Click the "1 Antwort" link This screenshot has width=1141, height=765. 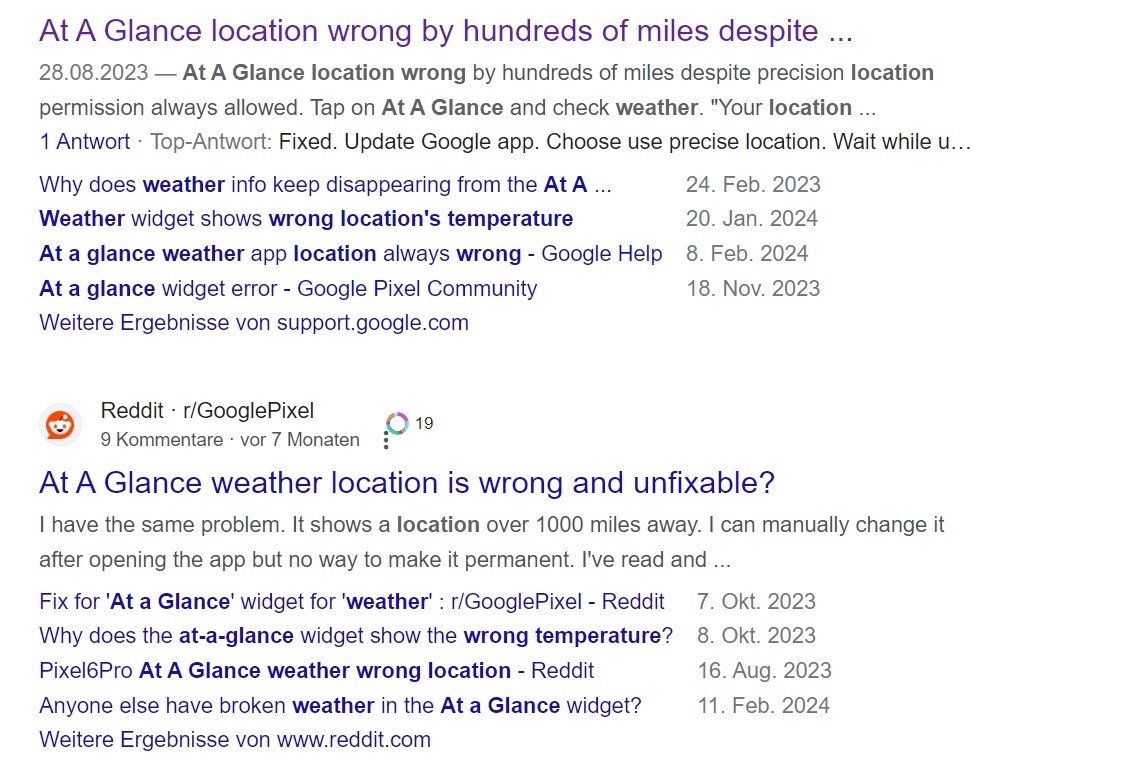pyautogui.click(x=84, y=142)
